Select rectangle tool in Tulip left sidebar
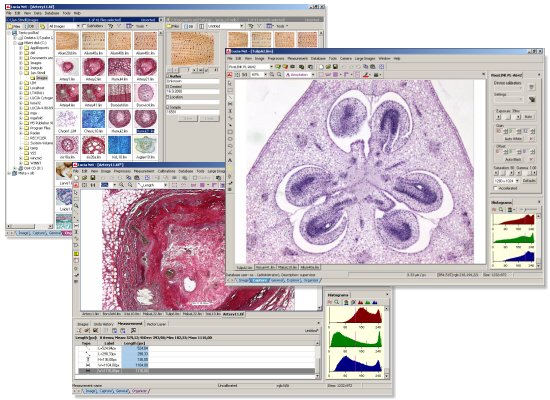The height and width of the screenshot is (400, 550). pyautogui.click(x=230, y=132)
